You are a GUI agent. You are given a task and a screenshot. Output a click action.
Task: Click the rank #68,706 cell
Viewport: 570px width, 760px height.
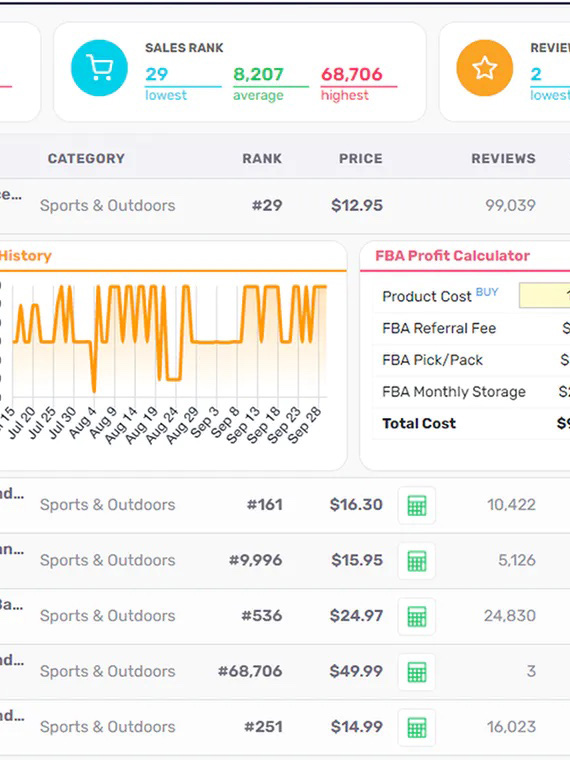(250, 671)
